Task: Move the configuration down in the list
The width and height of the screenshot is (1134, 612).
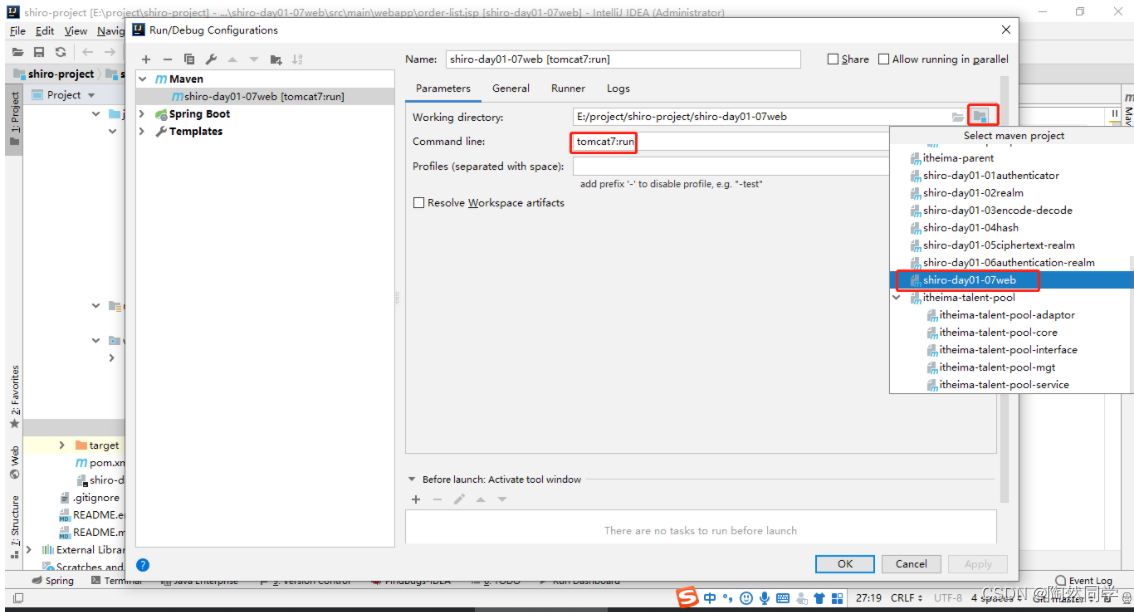Action: 254,59
